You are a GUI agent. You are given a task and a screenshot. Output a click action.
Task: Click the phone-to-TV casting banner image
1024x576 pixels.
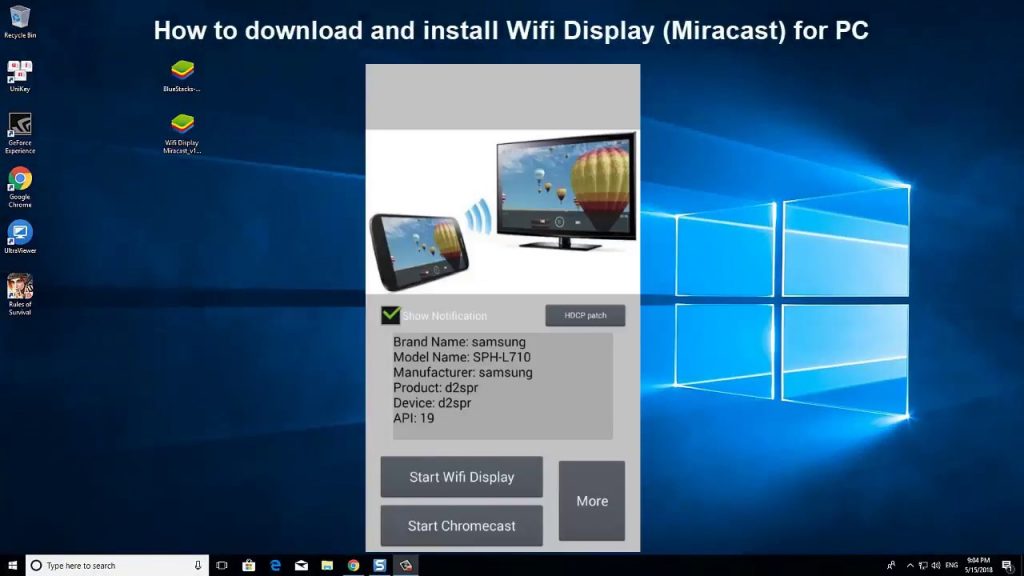pos(503,212)
